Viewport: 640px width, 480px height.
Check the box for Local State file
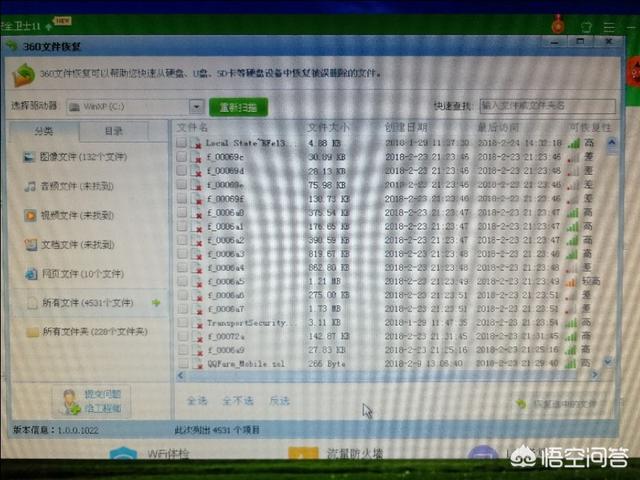coord(182,144)
